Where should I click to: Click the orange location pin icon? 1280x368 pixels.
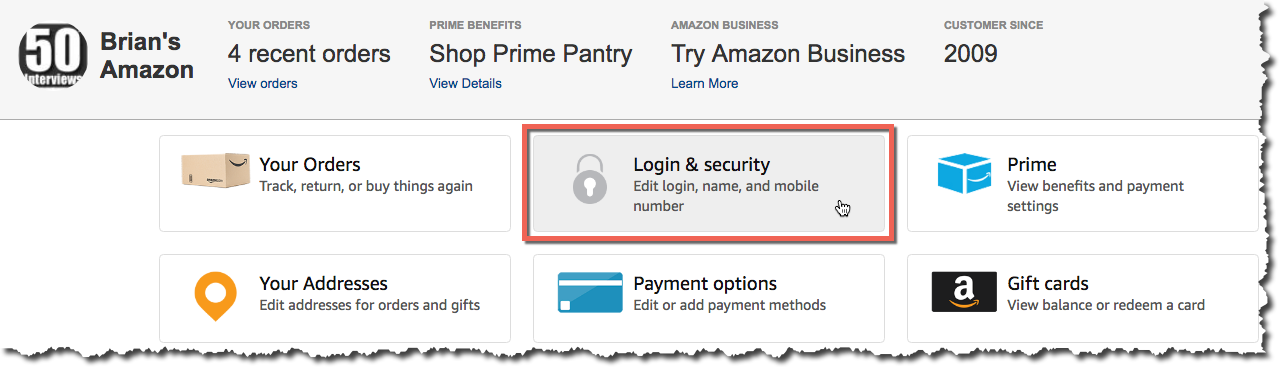click(215, 294)
